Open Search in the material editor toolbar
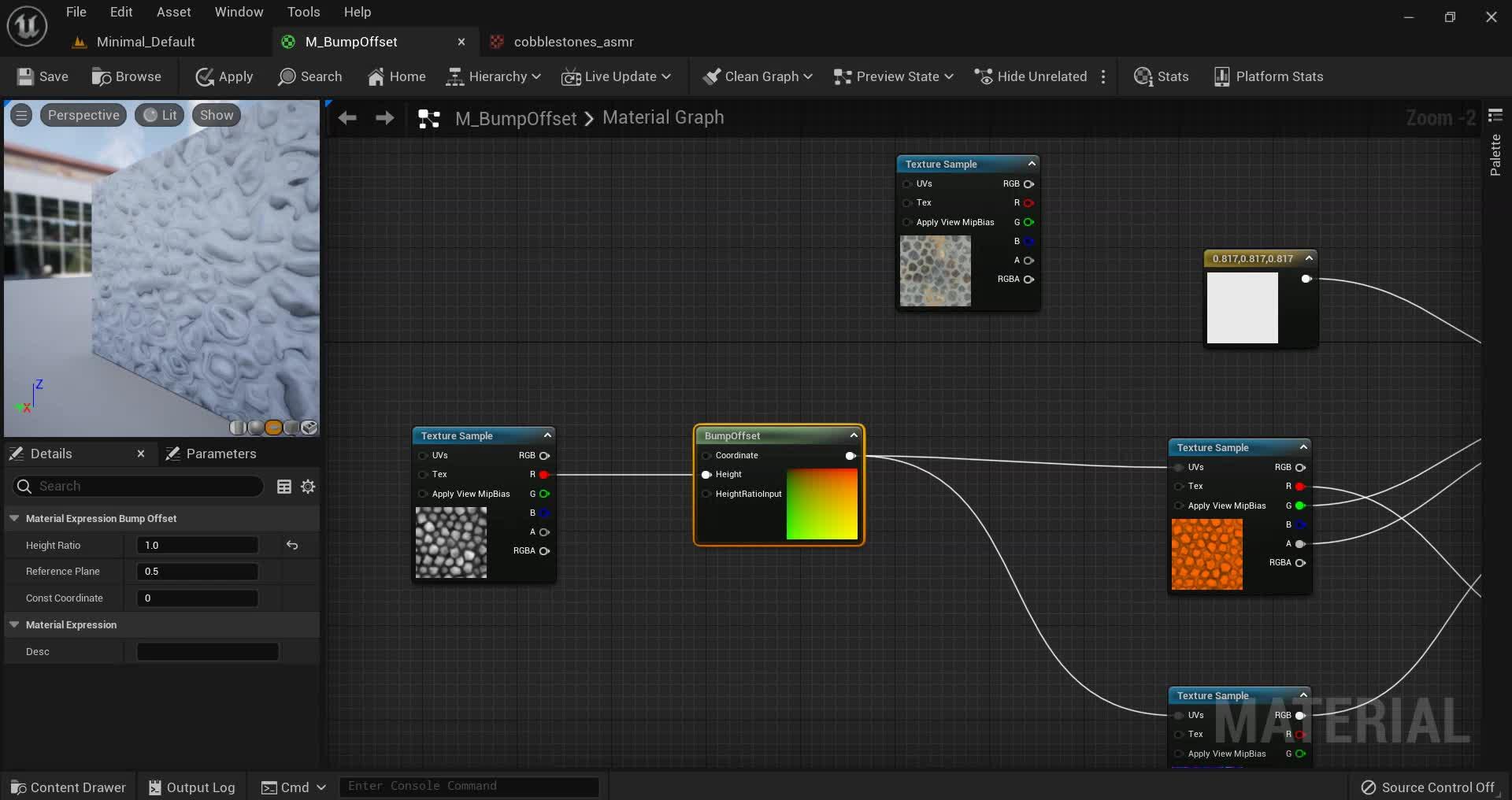 [309, 76]
